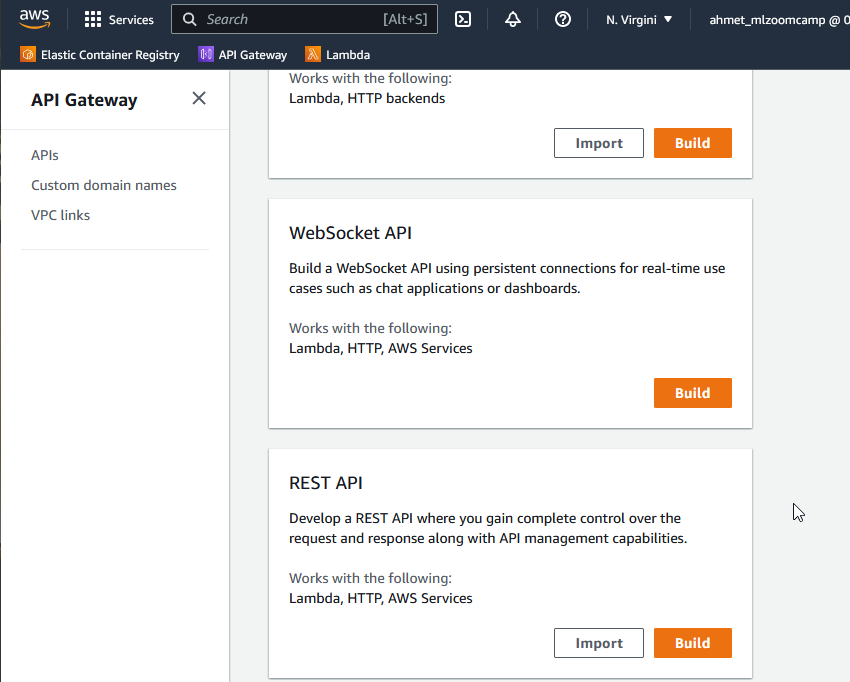
Task: Expand the N. Virginia region selector
Action: (639, 20)
